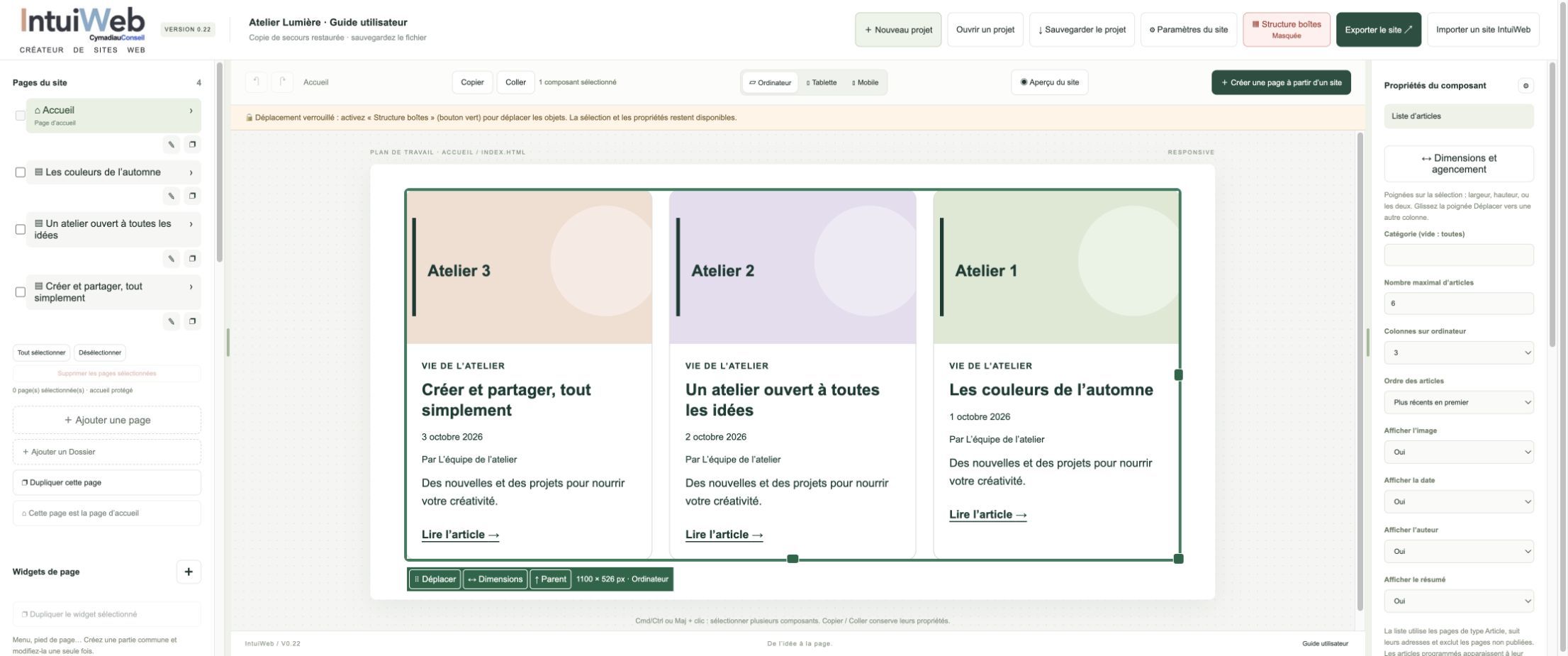This screenshot has width=1568, height=656.
Task: Click pencil icon for Un atelier ouvert à toutes les idées
Action: tap(171, 259)
